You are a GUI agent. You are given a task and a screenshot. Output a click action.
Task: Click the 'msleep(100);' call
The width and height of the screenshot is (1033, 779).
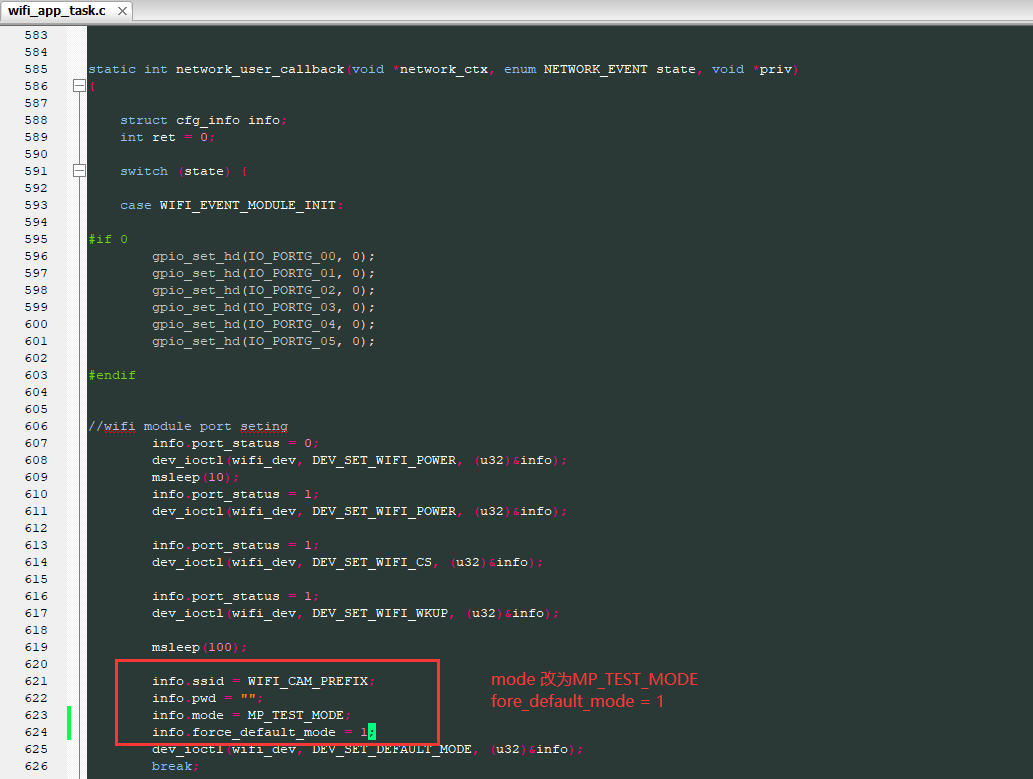pos(200,647)
